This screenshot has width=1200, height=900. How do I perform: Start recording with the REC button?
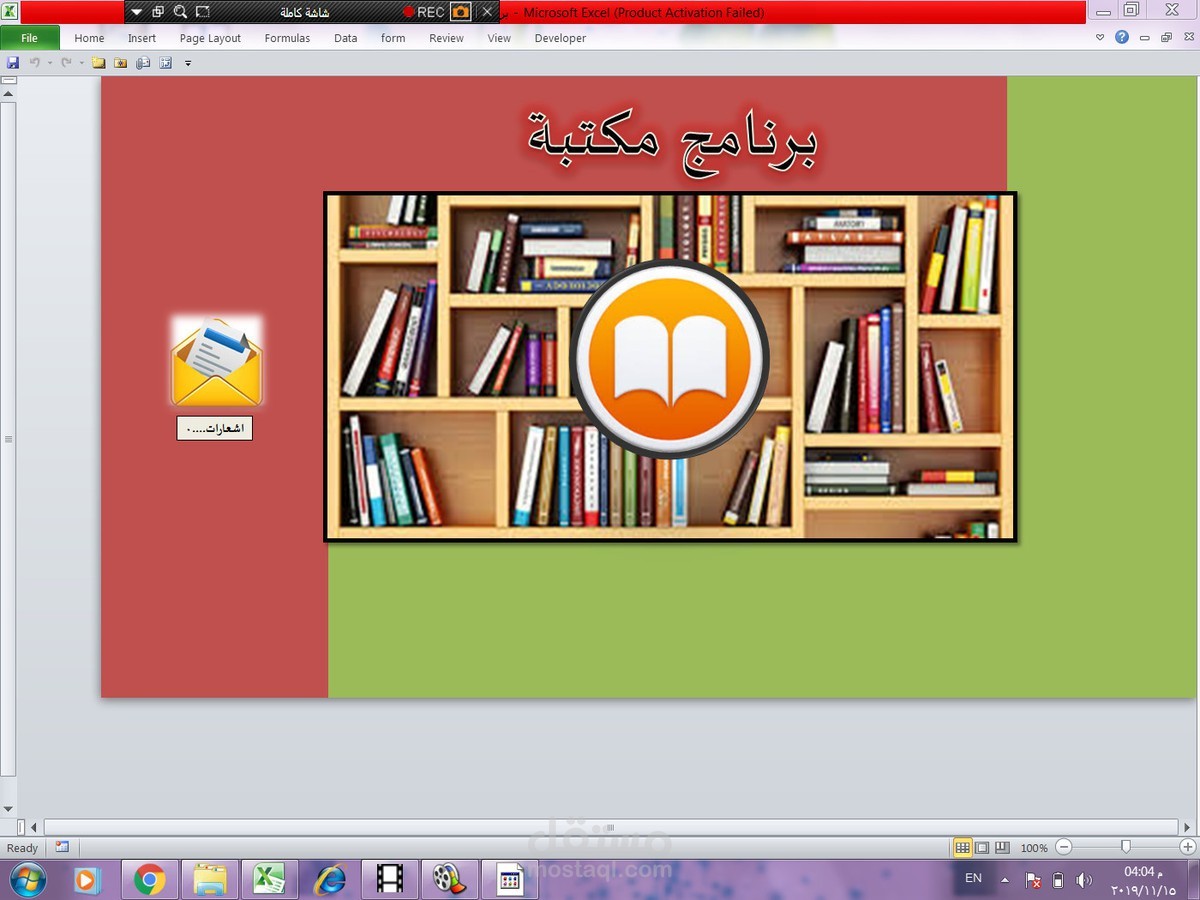click(x=424, y=12)
